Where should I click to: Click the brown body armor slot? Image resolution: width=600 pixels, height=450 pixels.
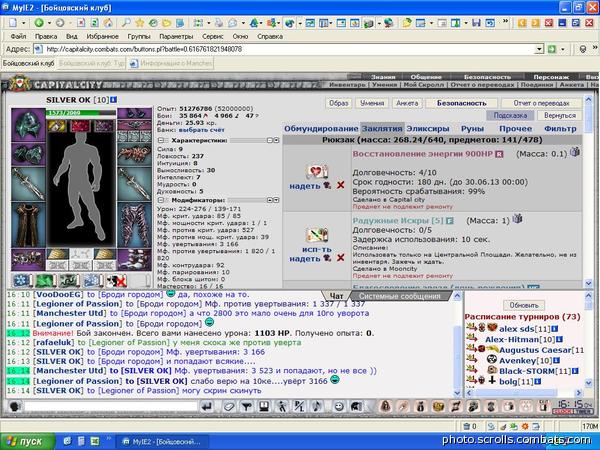(x=28, y=225)
